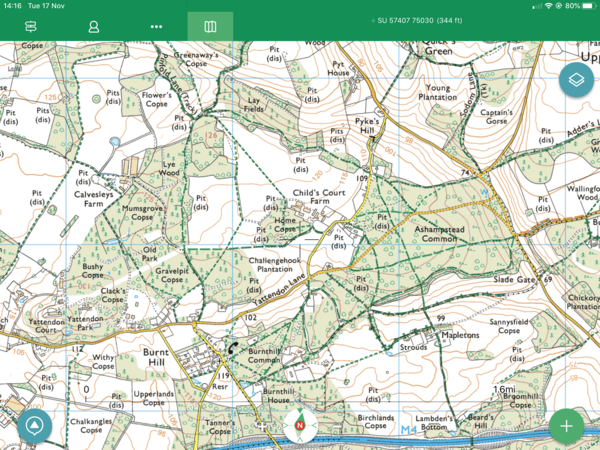Tap the Ashampstead Common label
Image resolution: width=600 pixels, height=450 pixels.
click(439, 234)
